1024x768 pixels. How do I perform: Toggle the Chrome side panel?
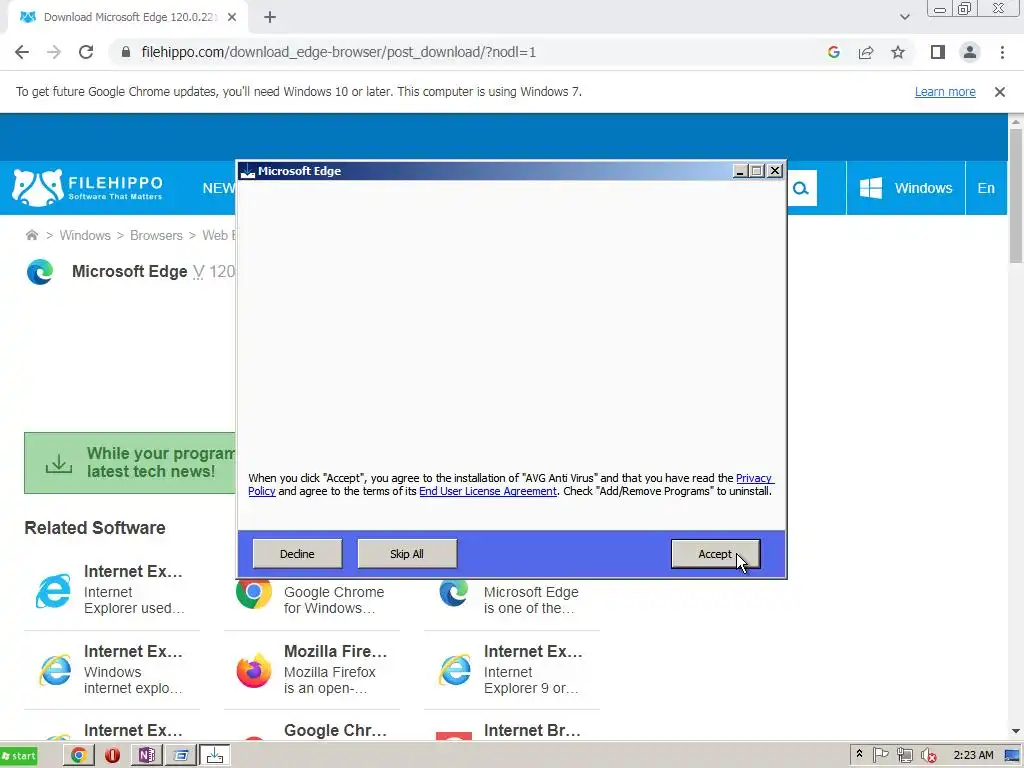click(x=938, y=52)
